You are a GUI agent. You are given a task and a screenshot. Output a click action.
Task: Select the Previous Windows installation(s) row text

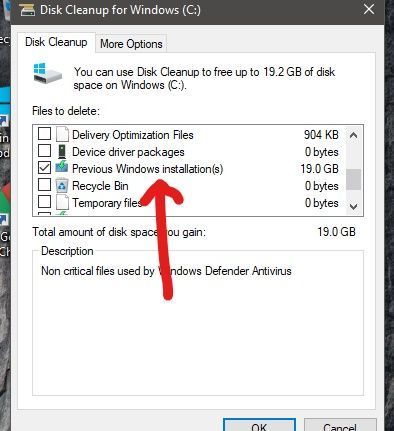(148, 169)
